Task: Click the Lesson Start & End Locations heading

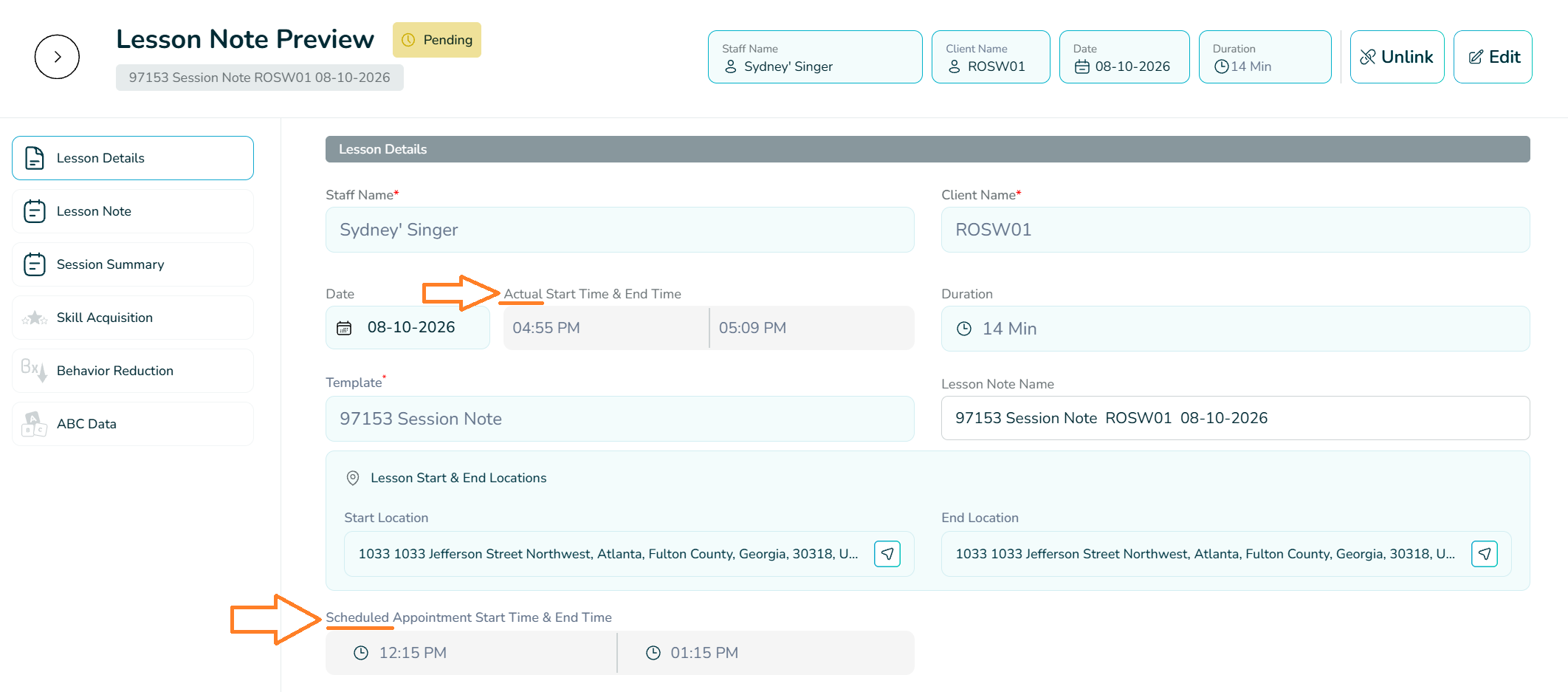Action: [458, 478]
